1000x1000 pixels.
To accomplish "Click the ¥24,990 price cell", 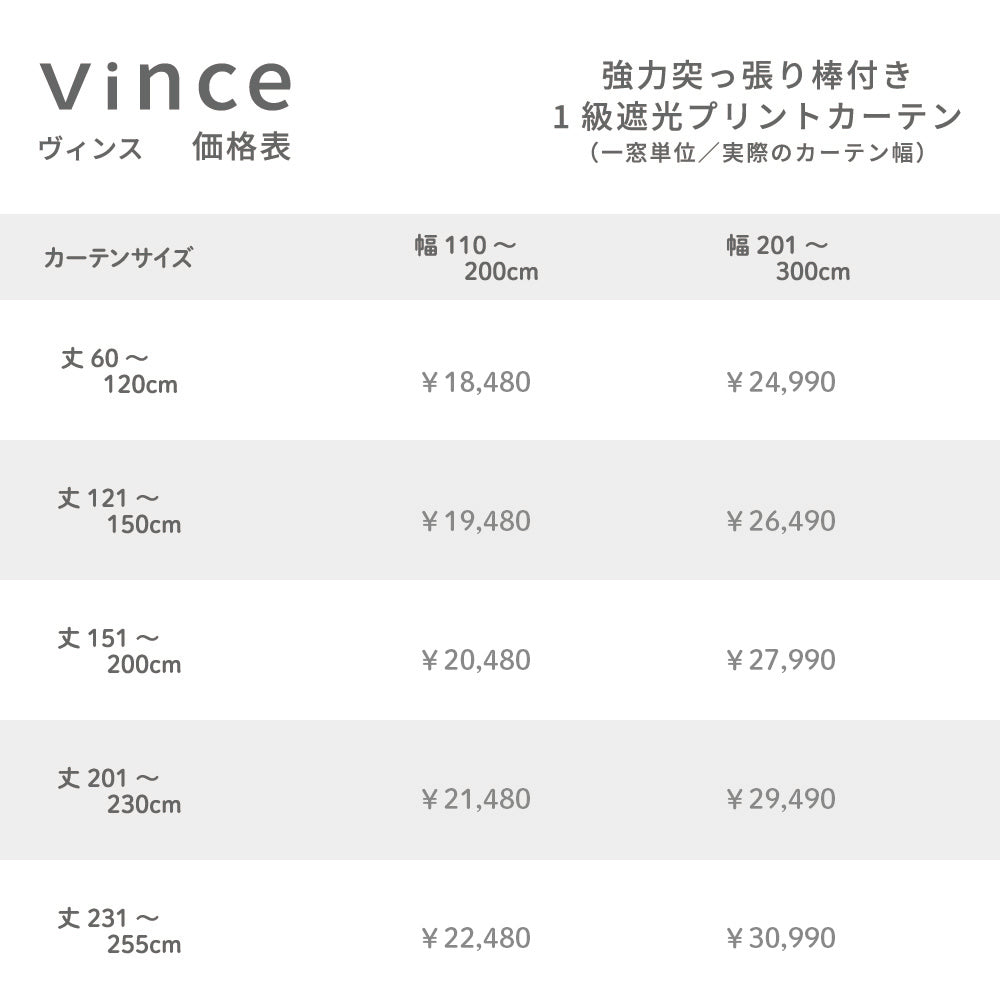I will [x=781, y=382].
